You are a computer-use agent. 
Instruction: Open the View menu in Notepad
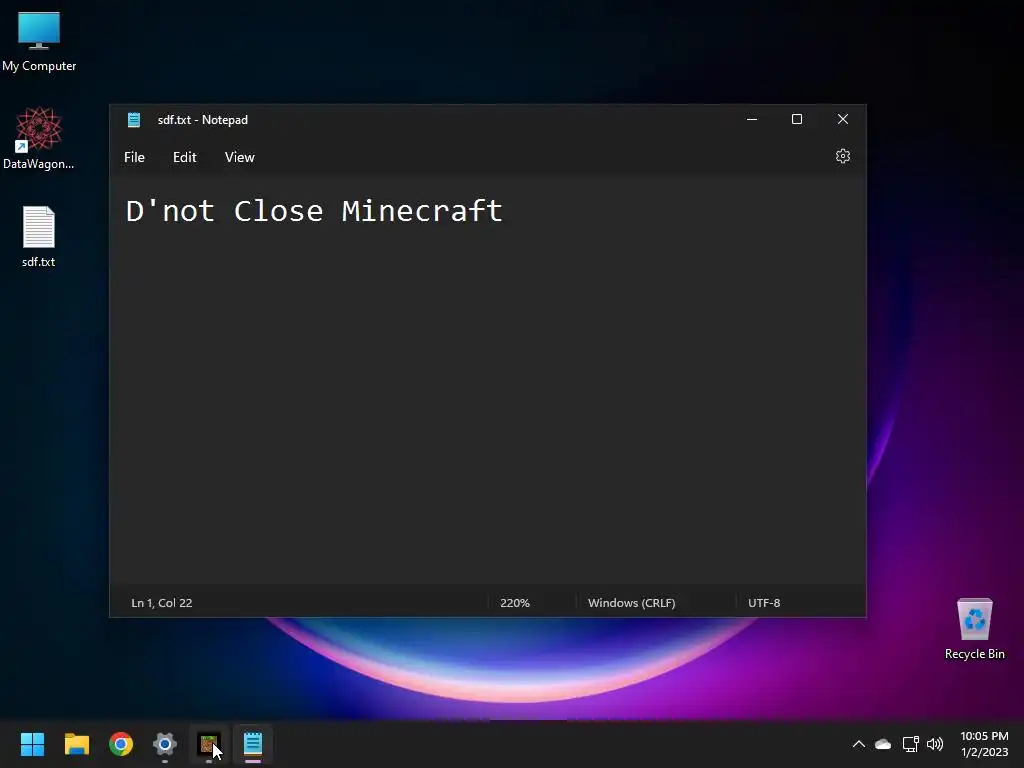click(240, 157)
